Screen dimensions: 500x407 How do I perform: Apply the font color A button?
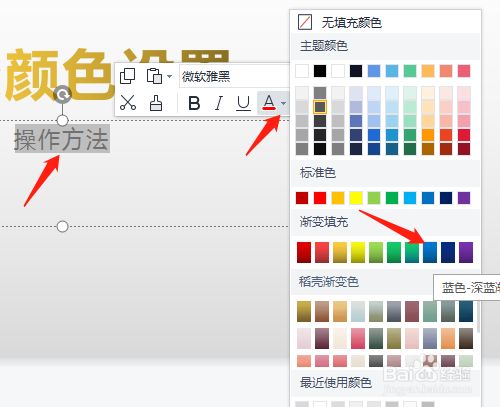tap(269, 103)
